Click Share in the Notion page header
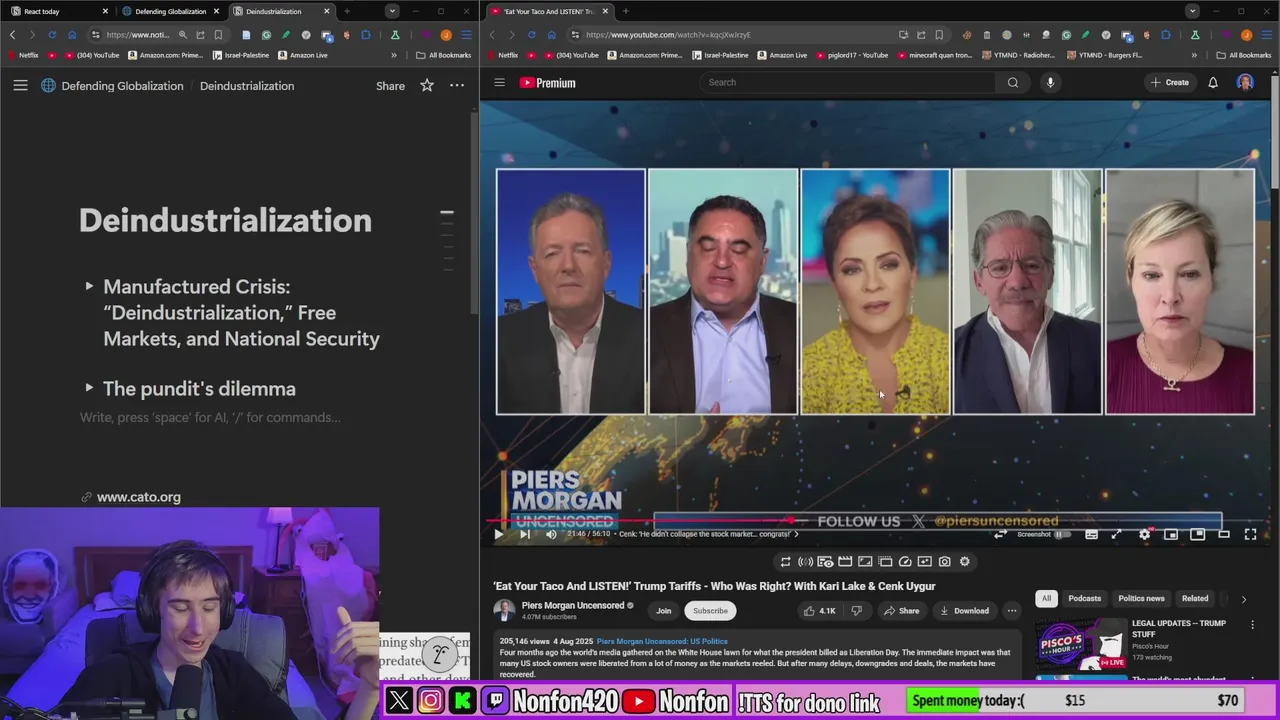Image resolution: width=1280 pixels, height=720 pixels. (x=390, y=86)
